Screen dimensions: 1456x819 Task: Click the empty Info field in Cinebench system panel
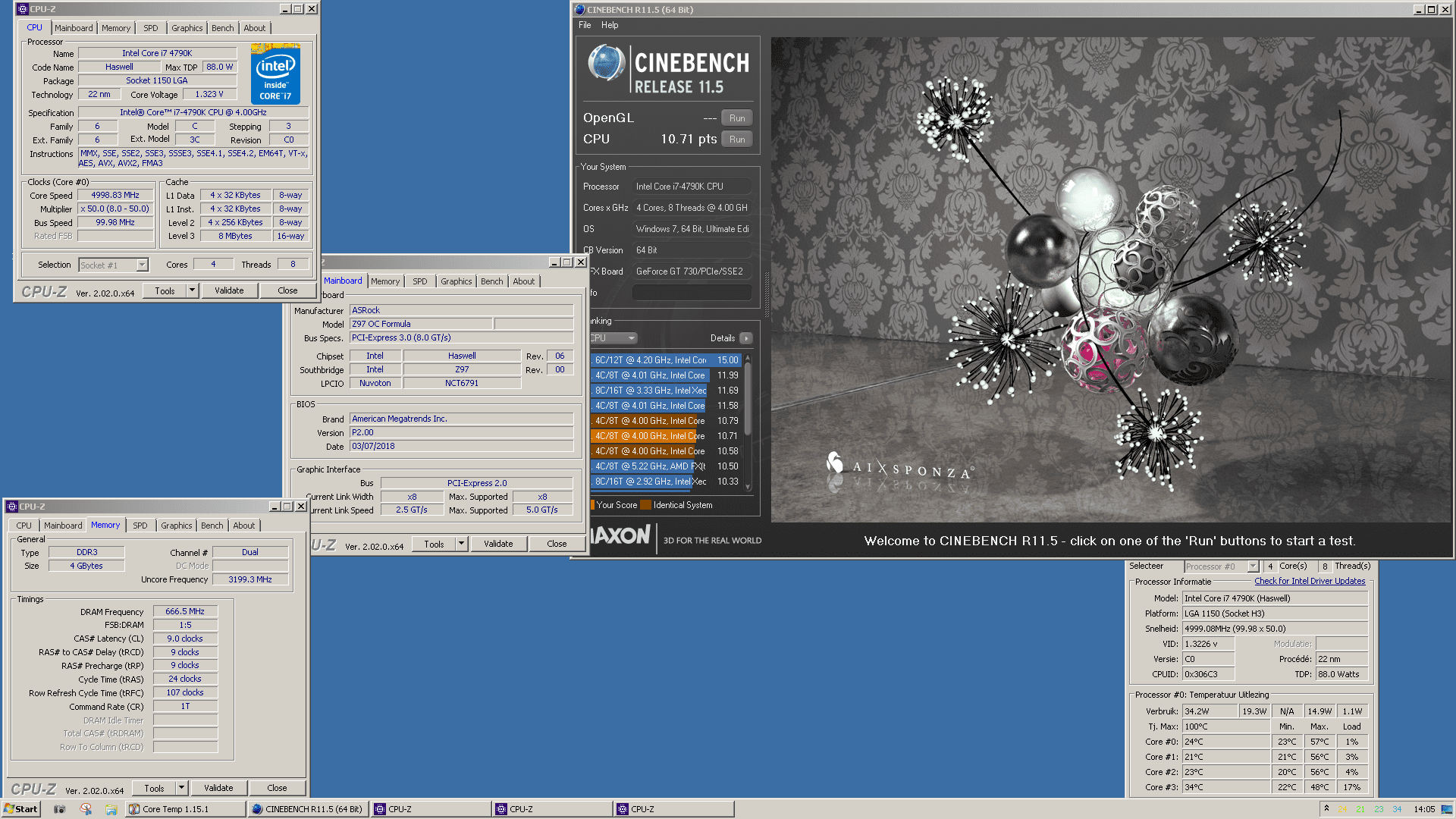click(692, 293)
